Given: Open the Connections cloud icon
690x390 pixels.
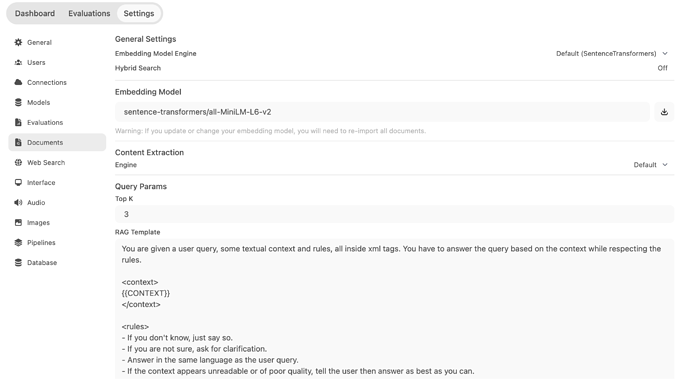Looking at the screenshot, I should pos(18,82).
